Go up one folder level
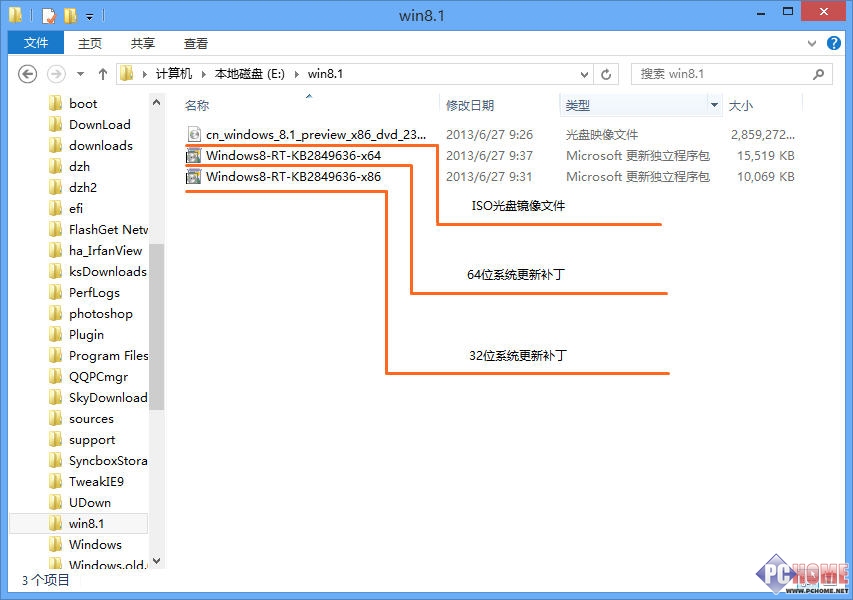The image size is (853, 600). pos(102,74)
